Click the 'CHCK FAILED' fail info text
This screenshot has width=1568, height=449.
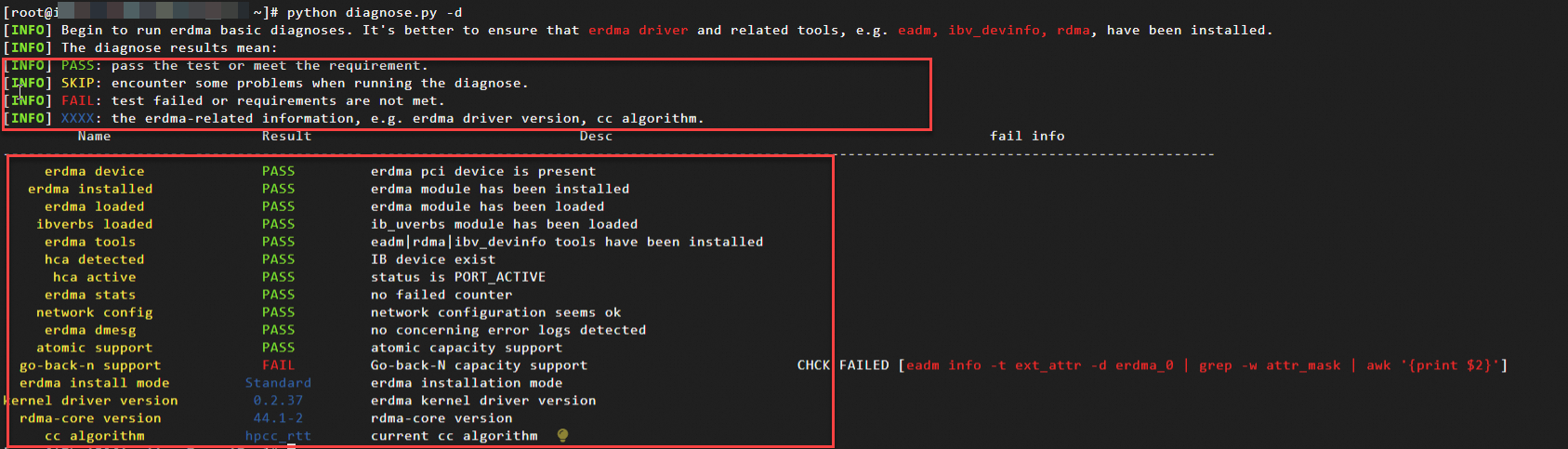[x=843, y=365]
